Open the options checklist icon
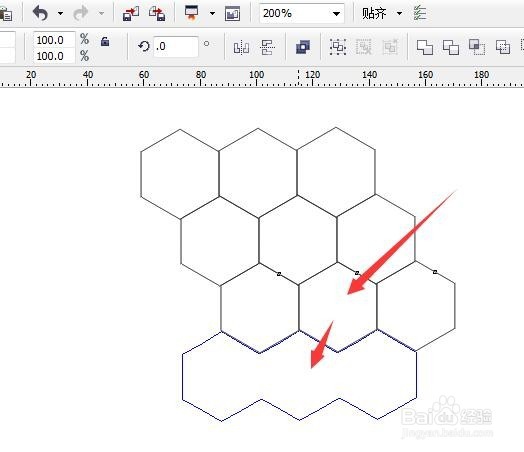 click(420, 13)
